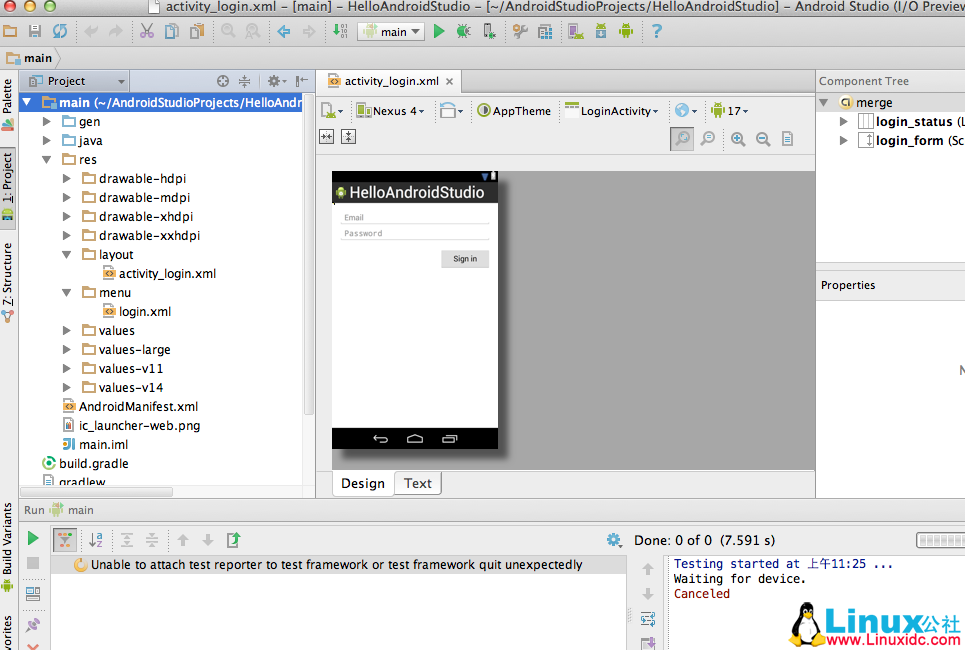Click the designer zoom out magnifier
Screen dimensions: 965x650
coord(763,139)
